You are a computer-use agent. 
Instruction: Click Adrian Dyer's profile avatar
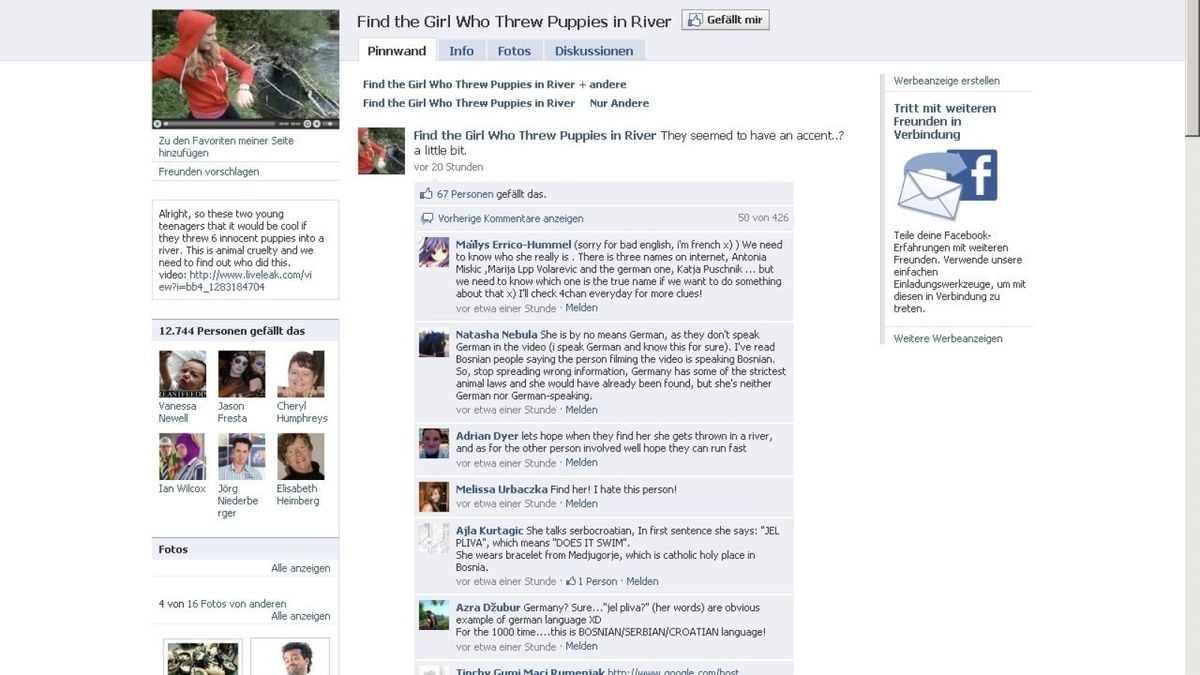point(434,443)
